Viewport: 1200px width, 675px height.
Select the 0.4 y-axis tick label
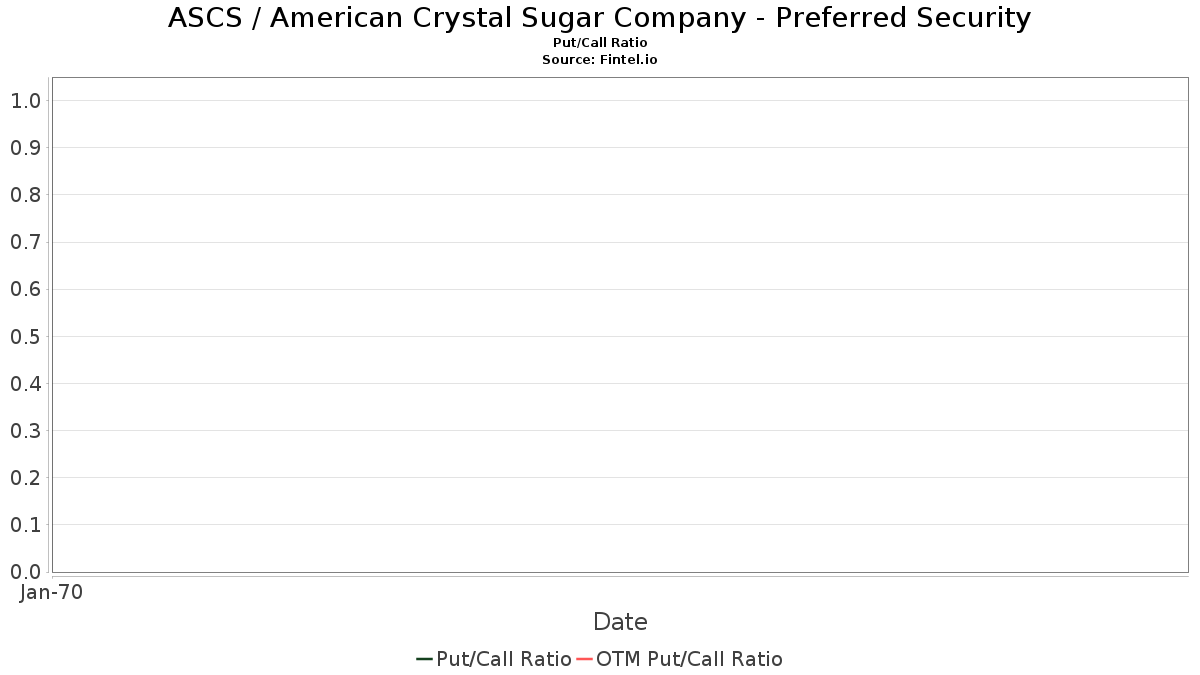25,384
